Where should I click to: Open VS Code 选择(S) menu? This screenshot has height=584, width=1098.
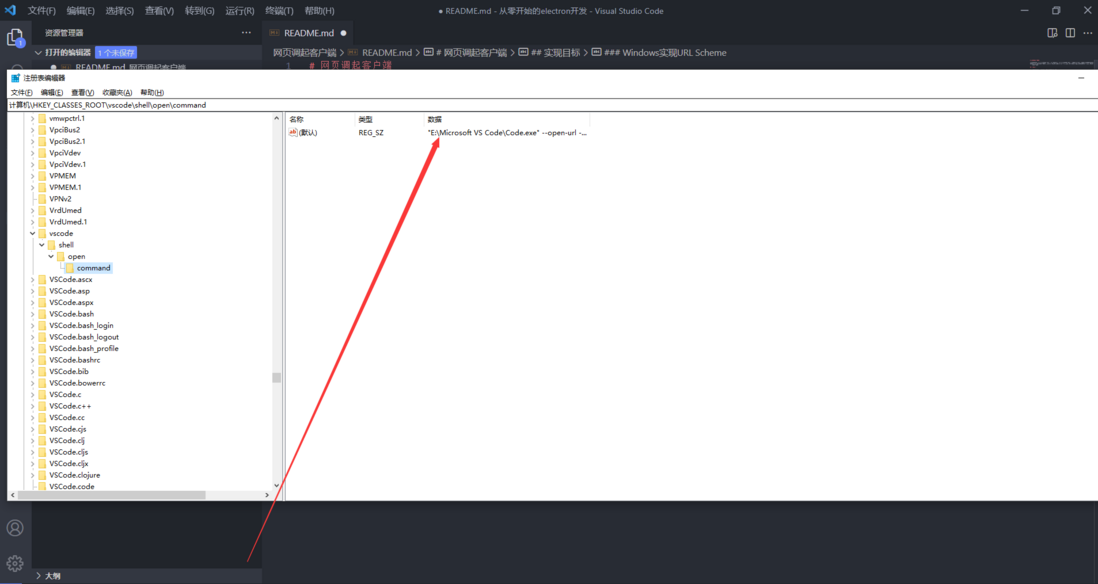(x=120, y=11)
